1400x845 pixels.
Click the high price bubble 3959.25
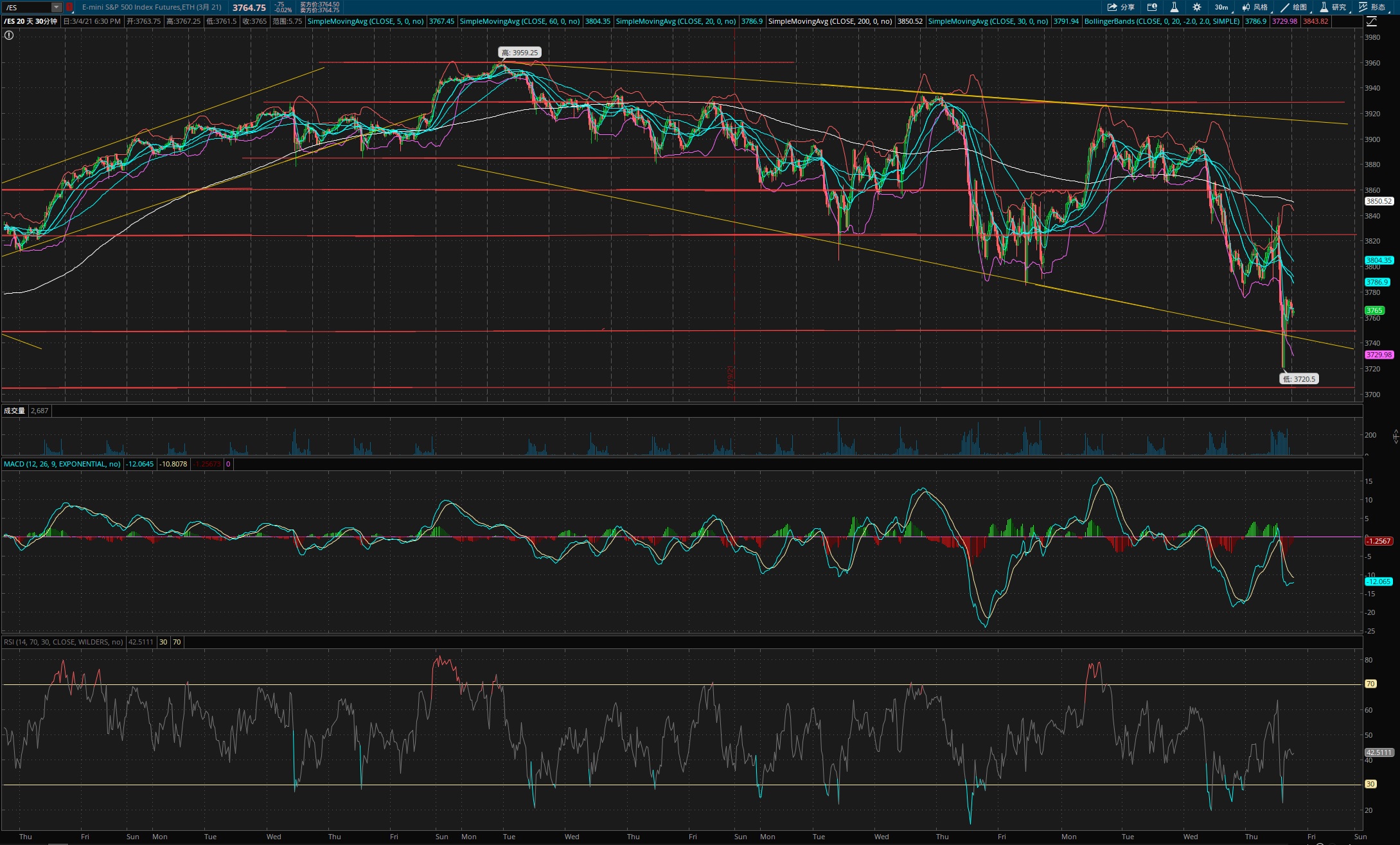click(x=519, y=53)
